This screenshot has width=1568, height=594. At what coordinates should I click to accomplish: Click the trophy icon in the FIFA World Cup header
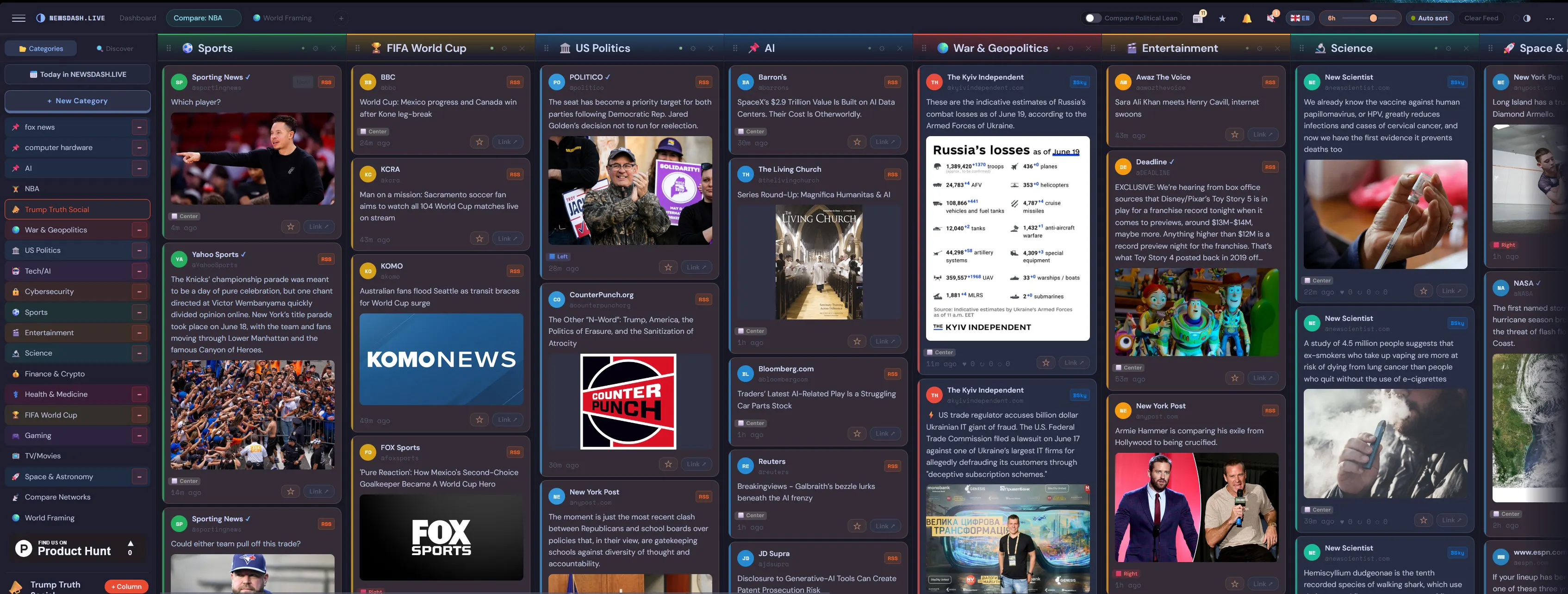(376, 48)
